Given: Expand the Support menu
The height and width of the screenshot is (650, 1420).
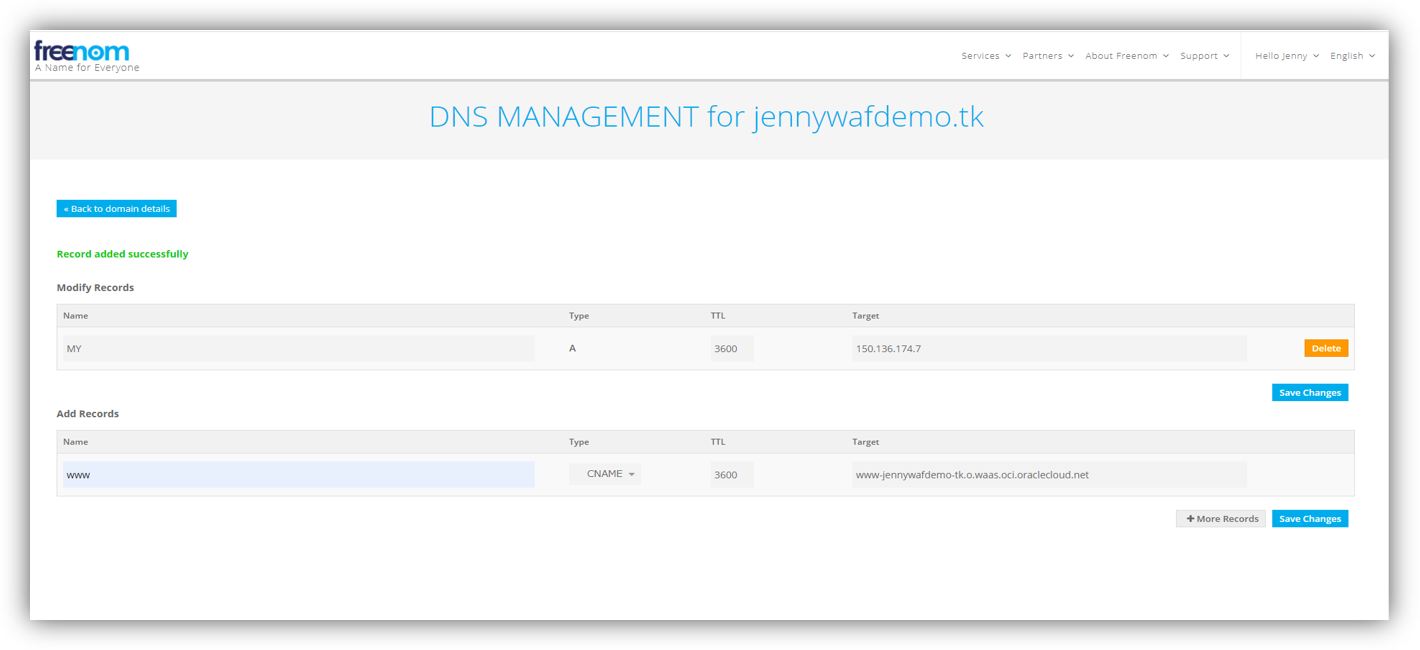Looking at the screenshot, I should [1204, 56].
